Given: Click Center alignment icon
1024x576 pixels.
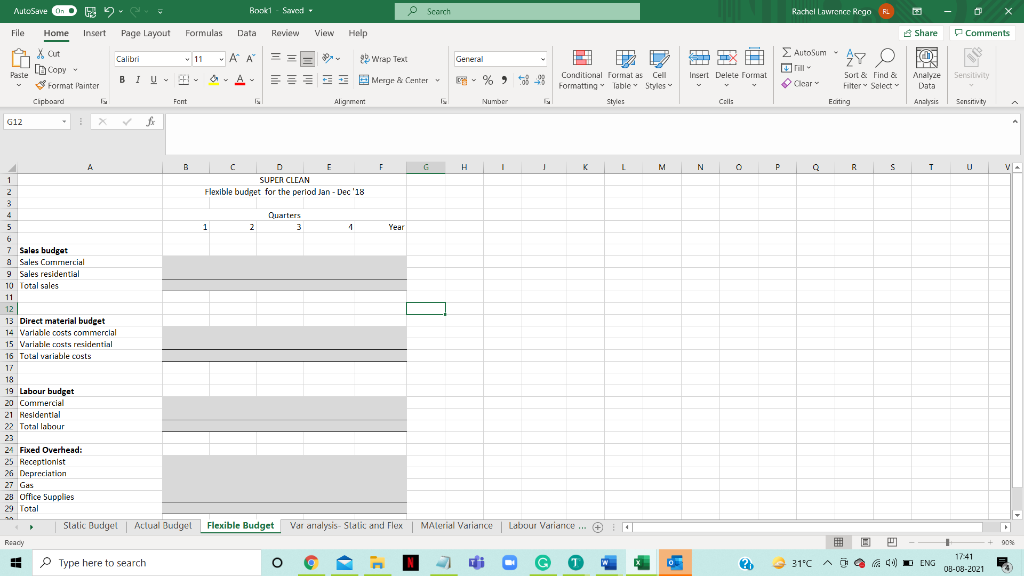Looking at the screenshot, I should click(291, 80).
